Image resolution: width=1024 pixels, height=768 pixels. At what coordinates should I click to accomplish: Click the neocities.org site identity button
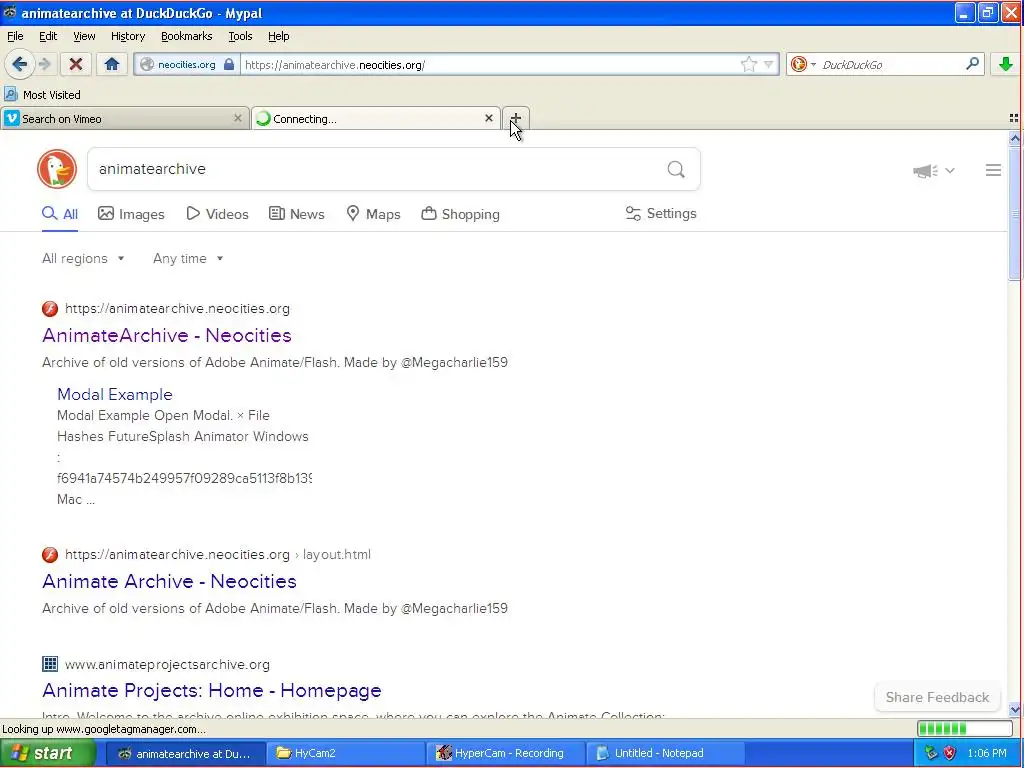point(187,65)
